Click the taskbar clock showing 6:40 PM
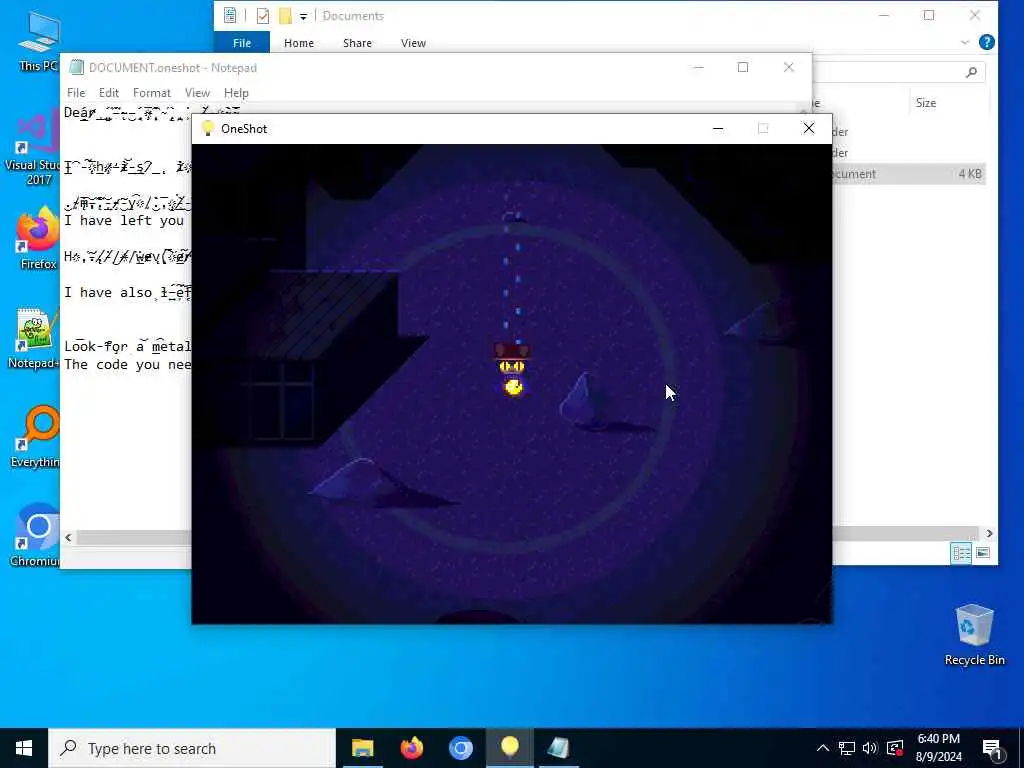The height and width of the screenshot is (768, 1024). 938,748
